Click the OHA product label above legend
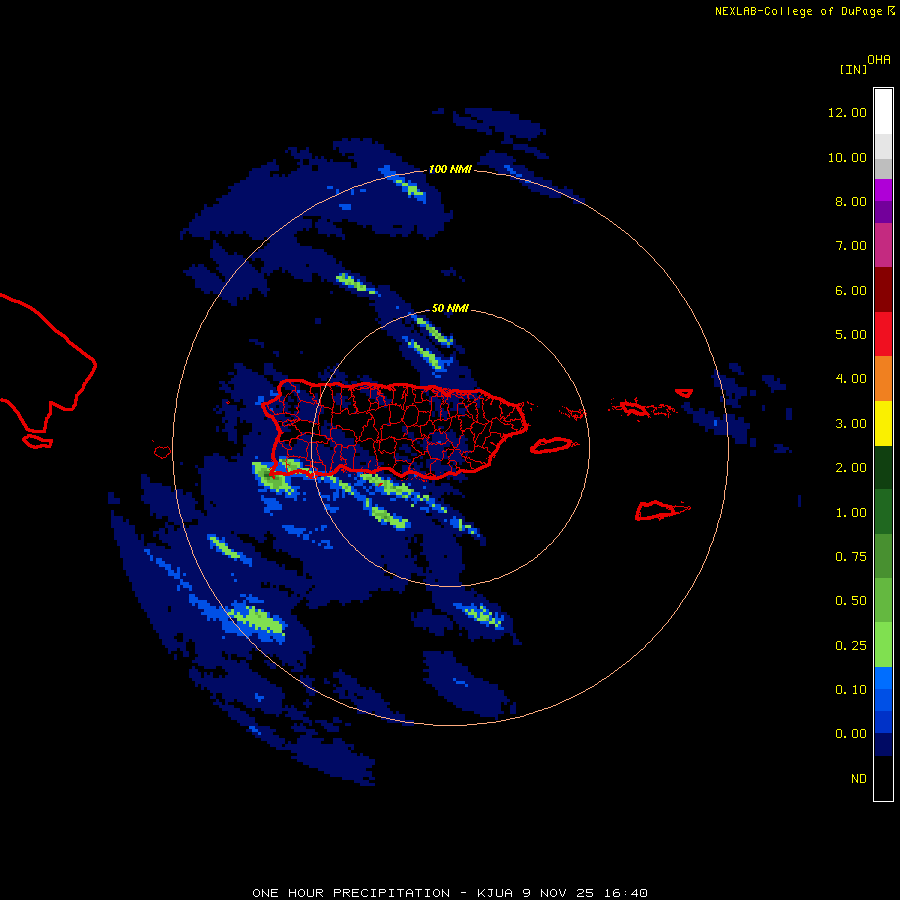 pos(879,60)
